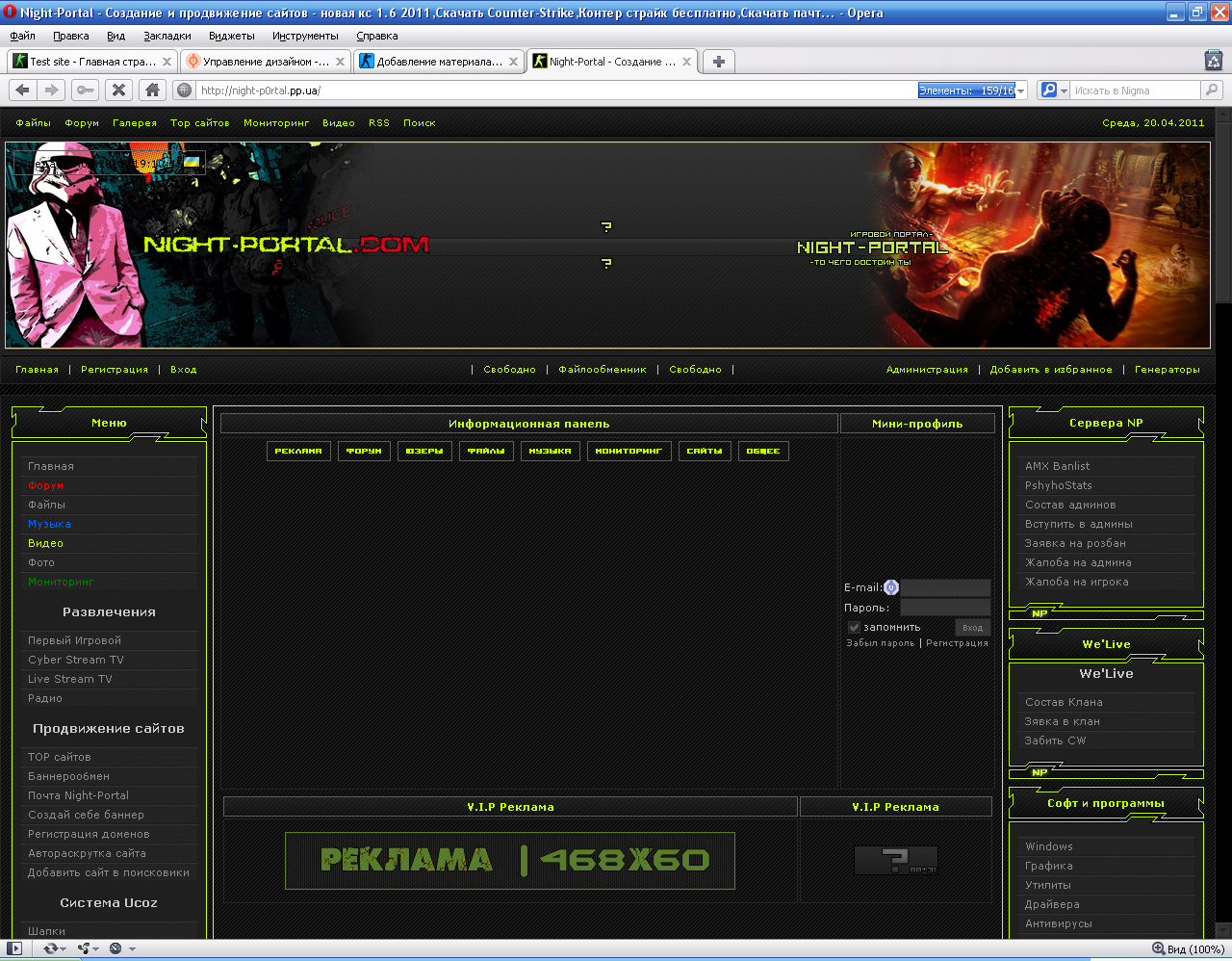The width and height of the screenshot is (1232, 961).
Task: Open the Правка menu
Action: point(70,36)
